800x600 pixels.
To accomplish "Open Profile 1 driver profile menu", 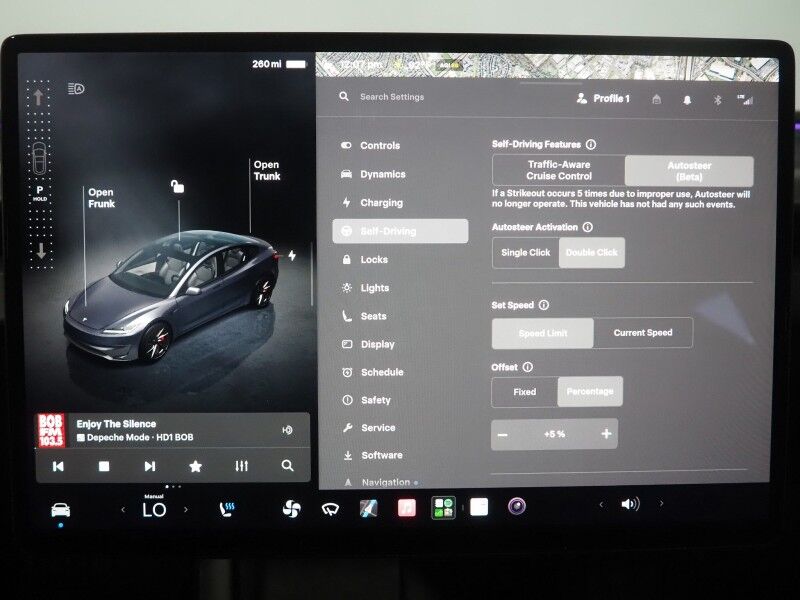I will point(603,98).
